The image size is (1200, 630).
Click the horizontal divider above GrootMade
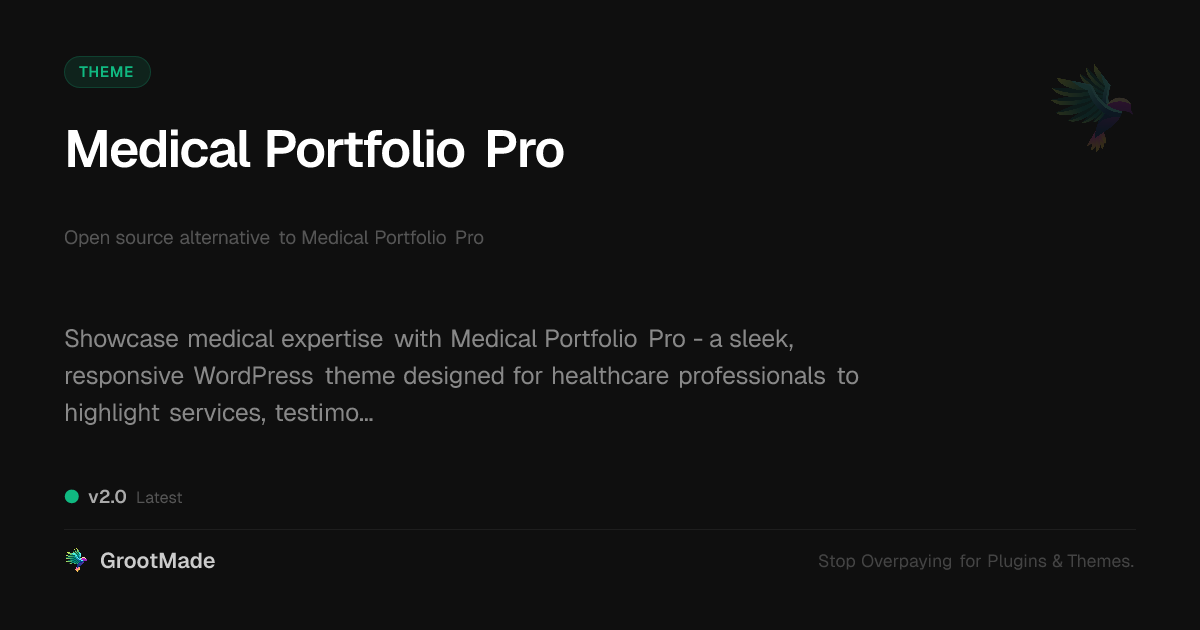(x=600, y=529)
